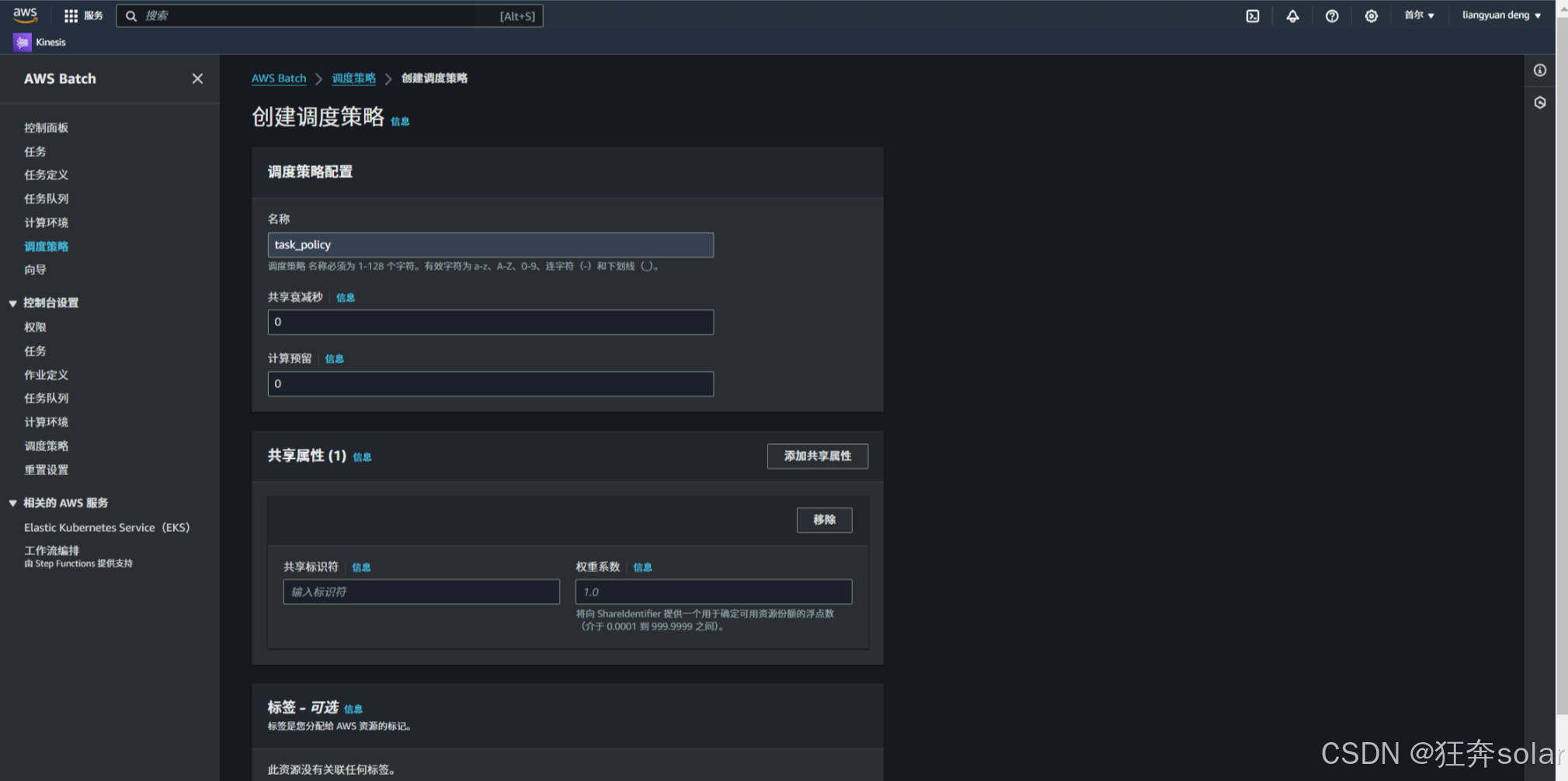This screenshot has height=781, width=1568.
Task: Open 权限 under 控制台设置
Action: point(35,327)
